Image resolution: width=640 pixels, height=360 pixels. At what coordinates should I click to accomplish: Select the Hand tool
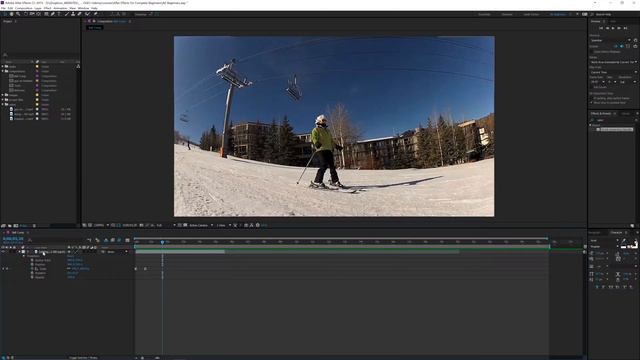(x=11, y=14)
